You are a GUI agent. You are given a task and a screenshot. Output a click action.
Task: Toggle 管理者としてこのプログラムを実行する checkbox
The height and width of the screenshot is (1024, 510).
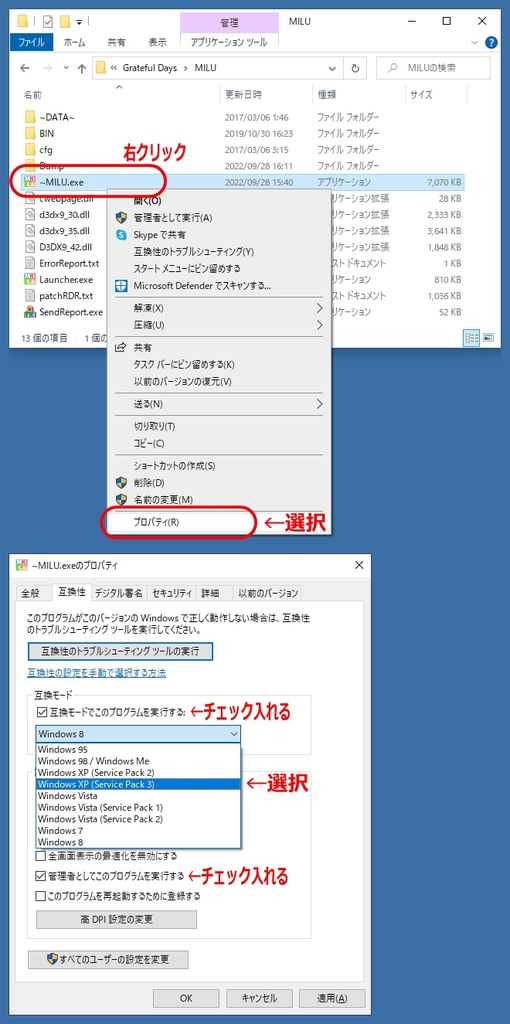40,875
